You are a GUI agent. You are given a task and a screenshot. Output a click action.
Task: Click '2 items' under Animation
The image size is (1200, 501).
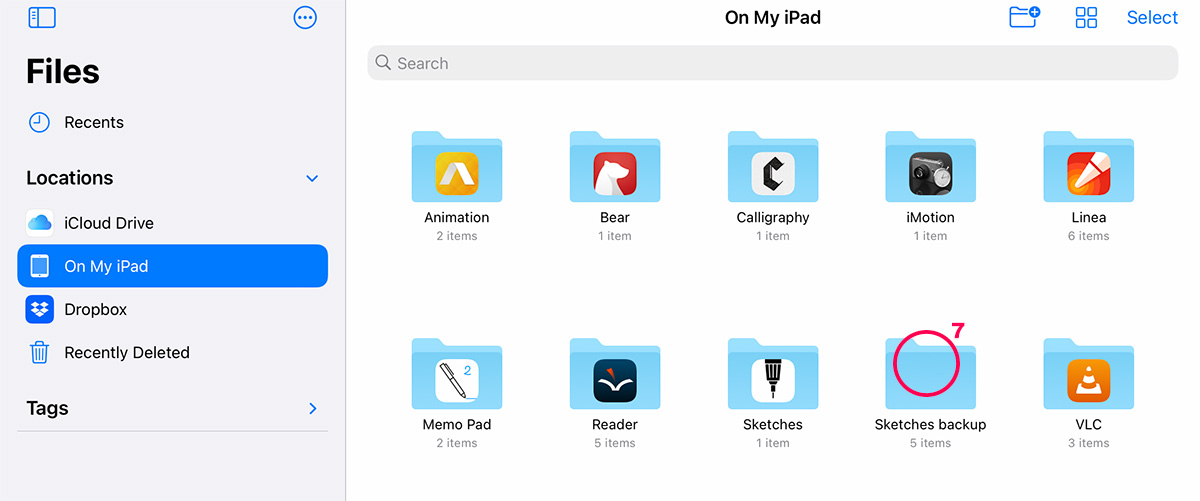coord(457,236)
